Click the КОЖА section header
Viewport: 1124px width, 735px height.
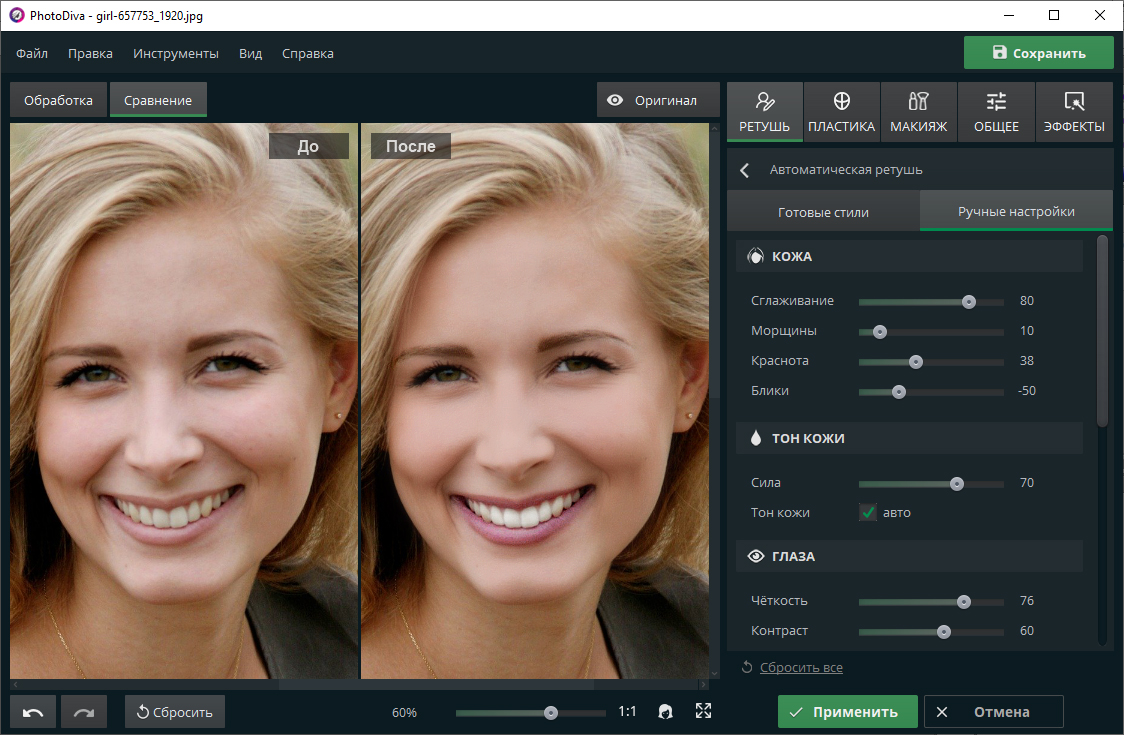pos(909,256)
